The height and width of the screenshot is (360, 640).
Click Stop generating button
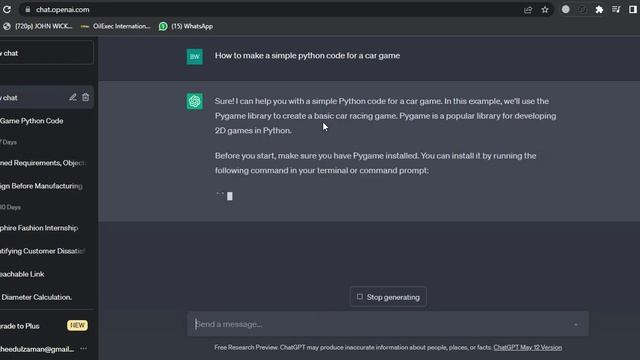click(388, 297)
